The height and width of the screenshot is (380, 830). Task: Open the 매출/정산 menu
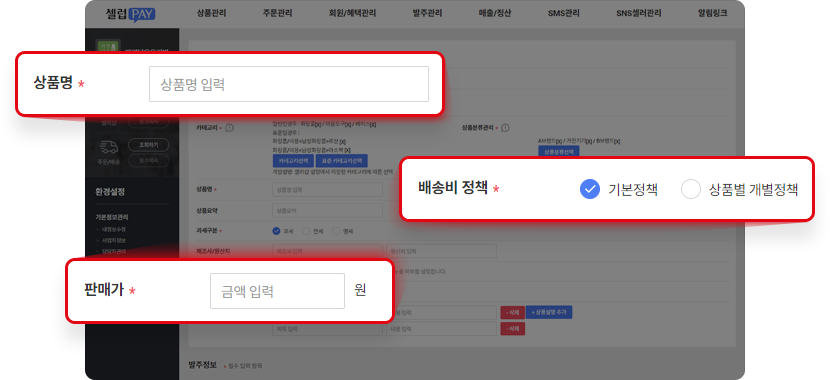tap(494, 13)
